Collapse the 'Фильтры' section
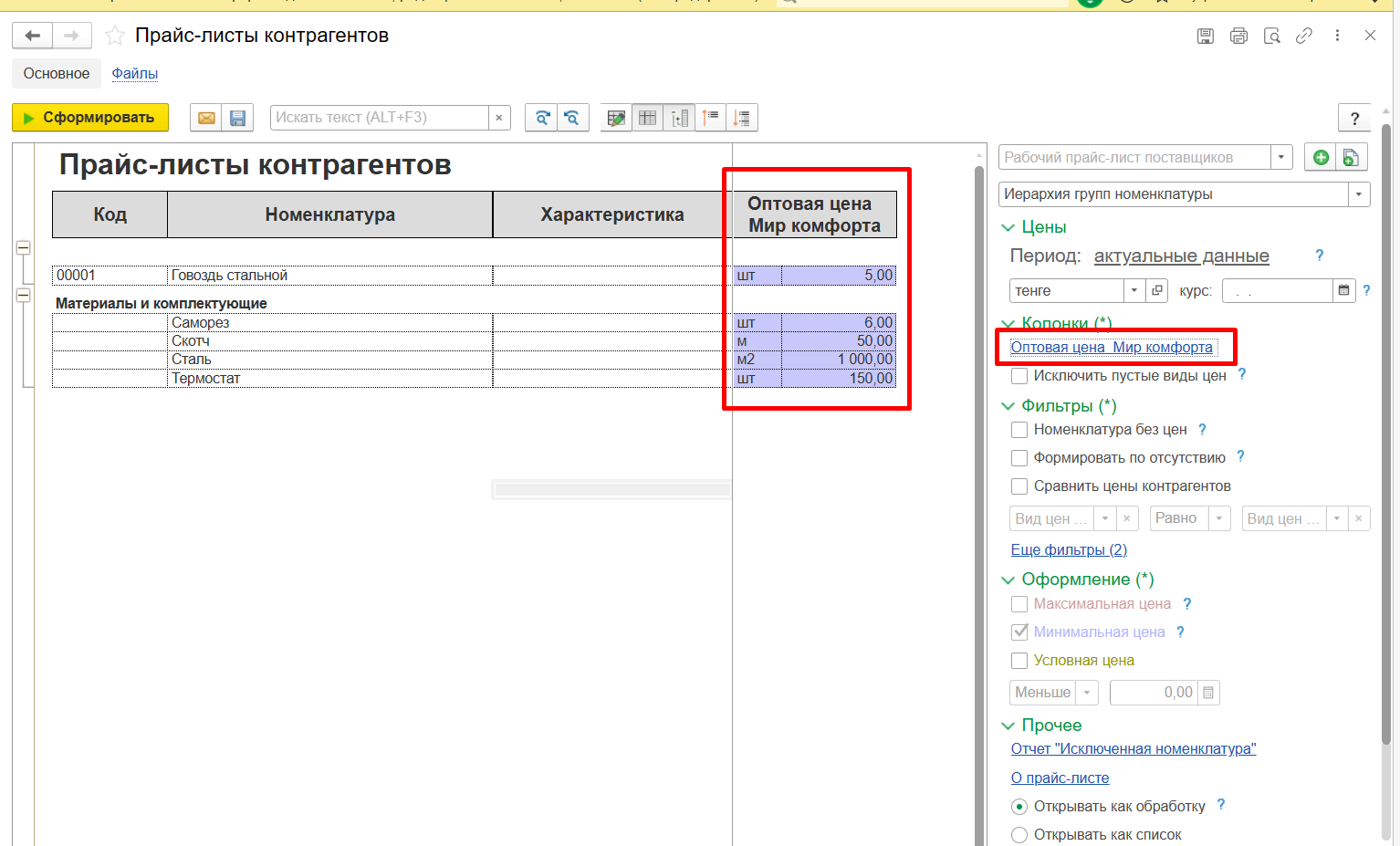This screenshot has height=846, width=1400. (x=1008, y=406)
